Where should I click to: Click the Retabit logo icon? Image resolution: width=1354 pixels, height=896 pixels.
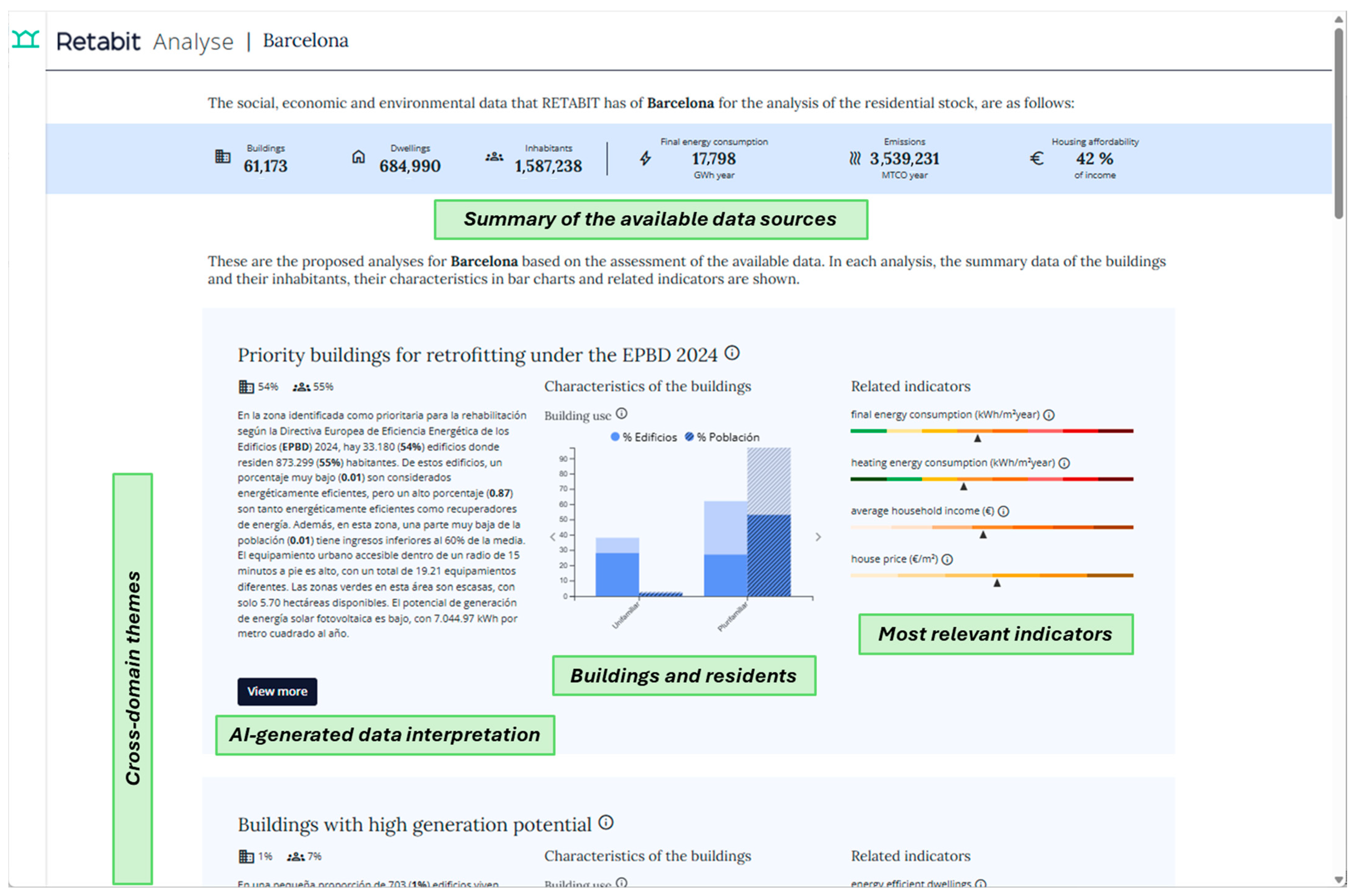click(26, 39)
